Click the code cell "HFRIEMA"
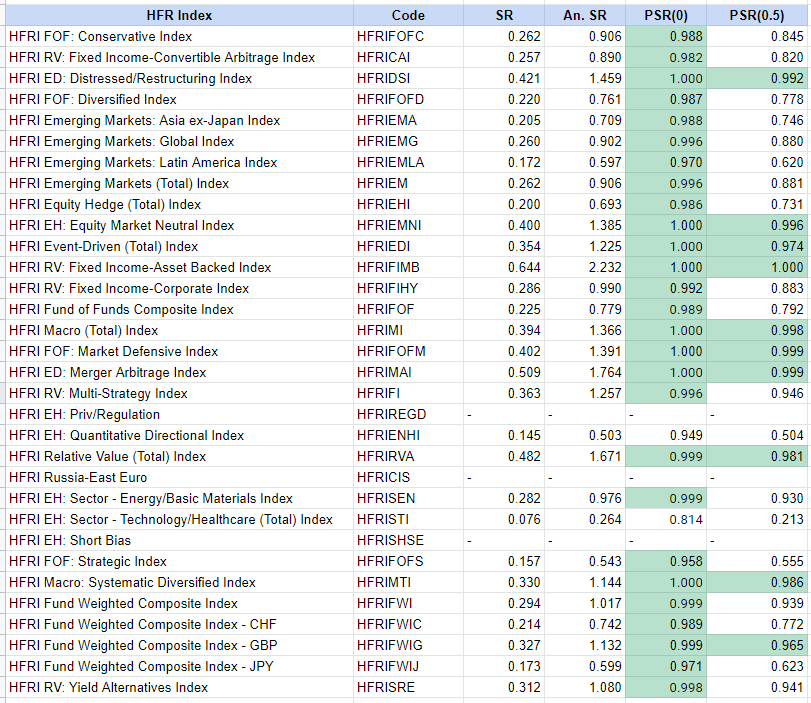The image size is (811, 703). coord(408,121)
